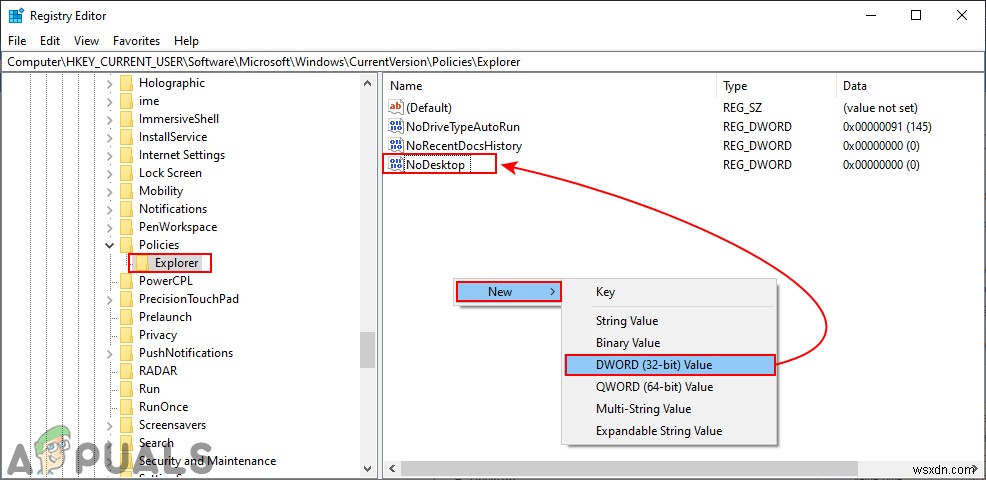This screenshot has height=480, width=986.
Task: Select the NoDriveTypeAutoRun value name
Action: tap(463, 126)
